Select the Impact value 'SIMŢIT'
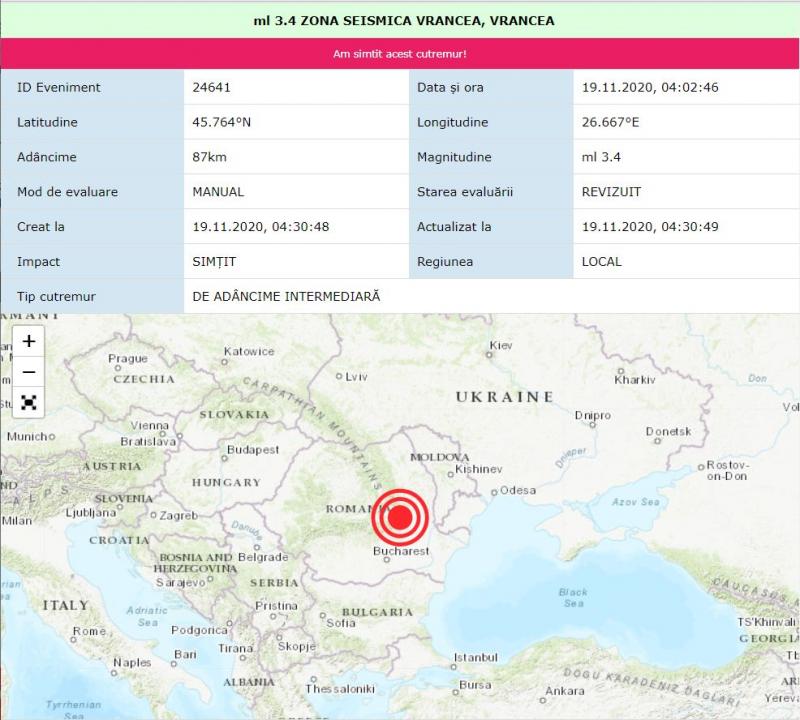The height and width of the screenshot is (720, 800). 212,261
